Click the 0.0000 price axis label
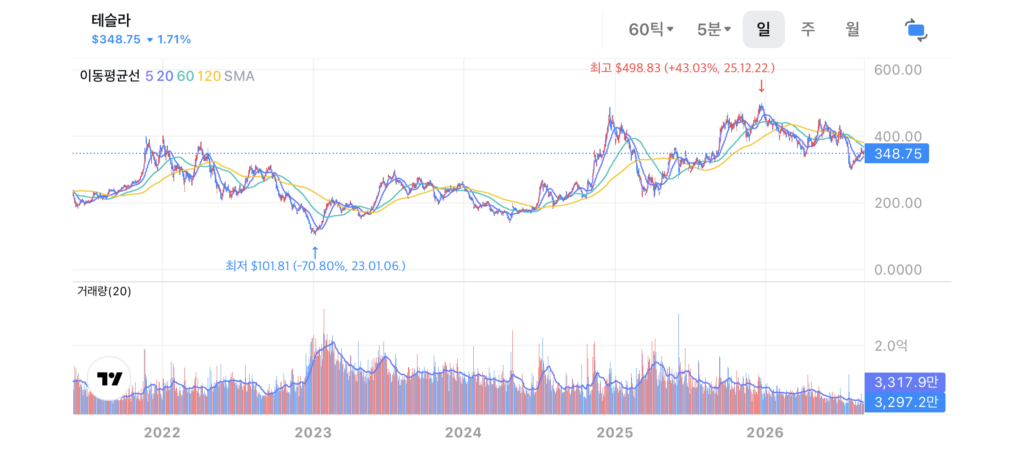 [x=897, y=270]
